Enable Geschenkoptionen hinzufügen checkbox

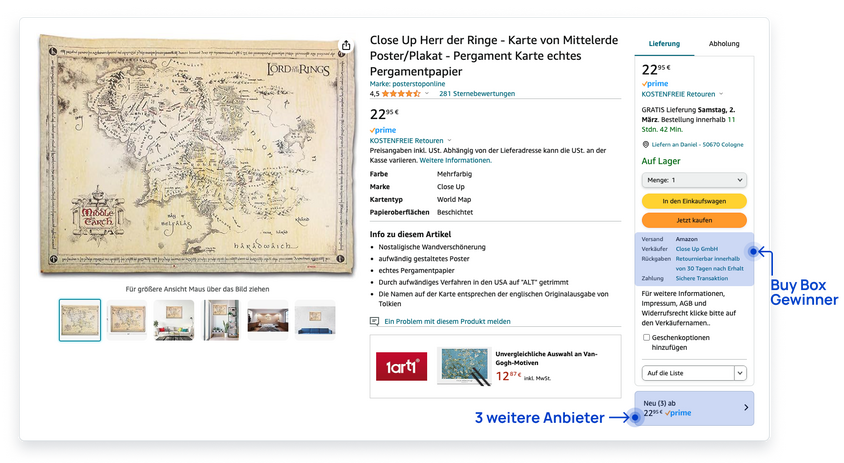[x=646, y=338]
